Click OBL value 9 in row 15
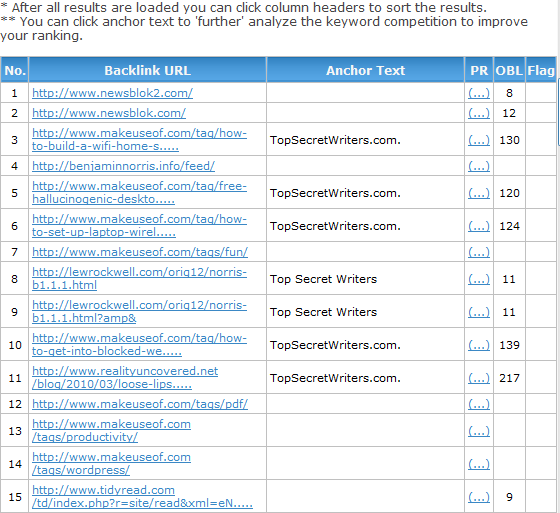 coord(509,497)
